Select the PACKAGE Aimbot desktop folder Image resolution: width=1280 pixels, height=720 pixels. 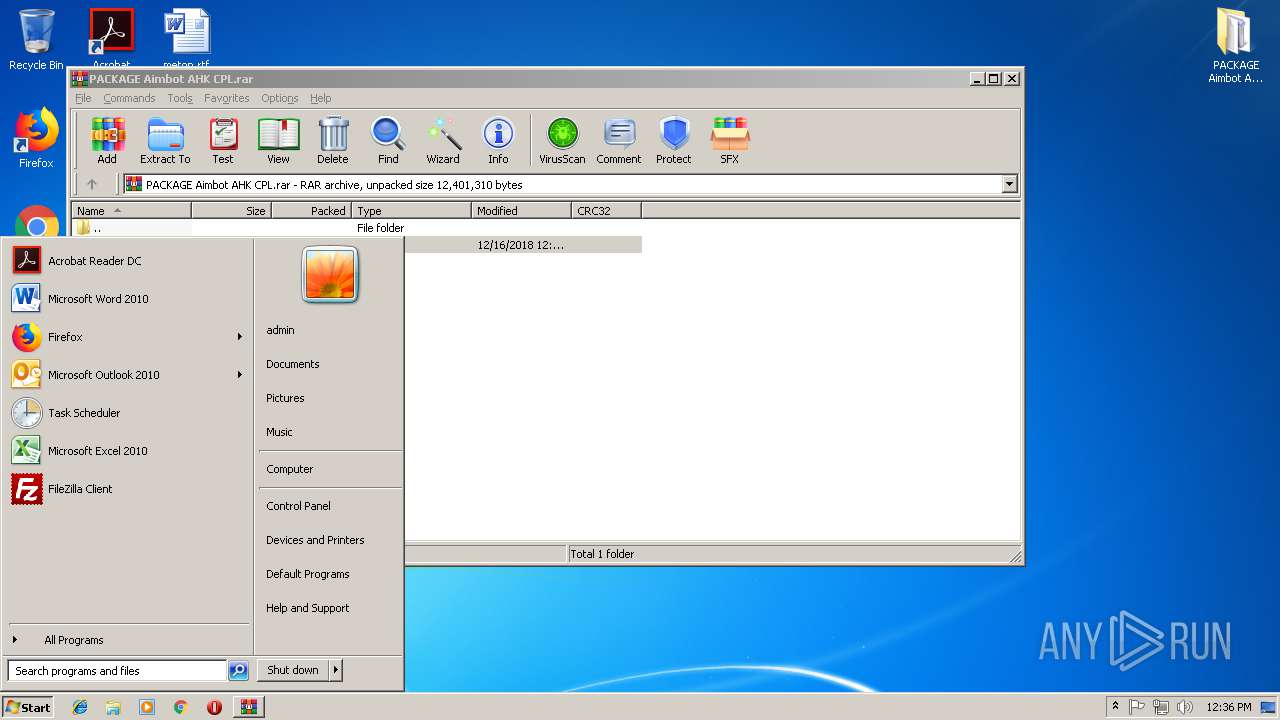click(1236, 46)
